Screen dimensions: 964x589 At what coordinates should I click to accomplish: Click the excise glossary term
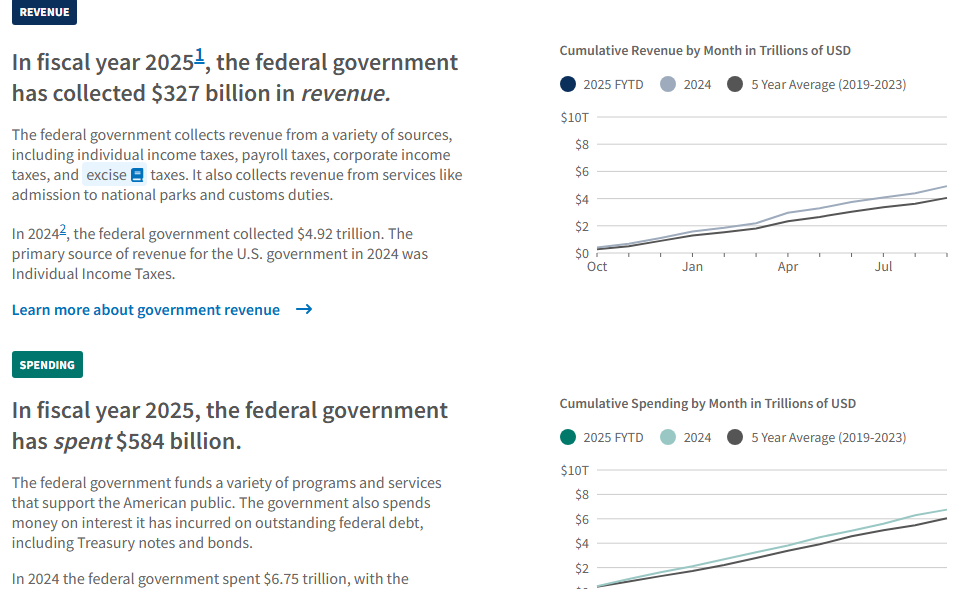click(x=106, y=175)
